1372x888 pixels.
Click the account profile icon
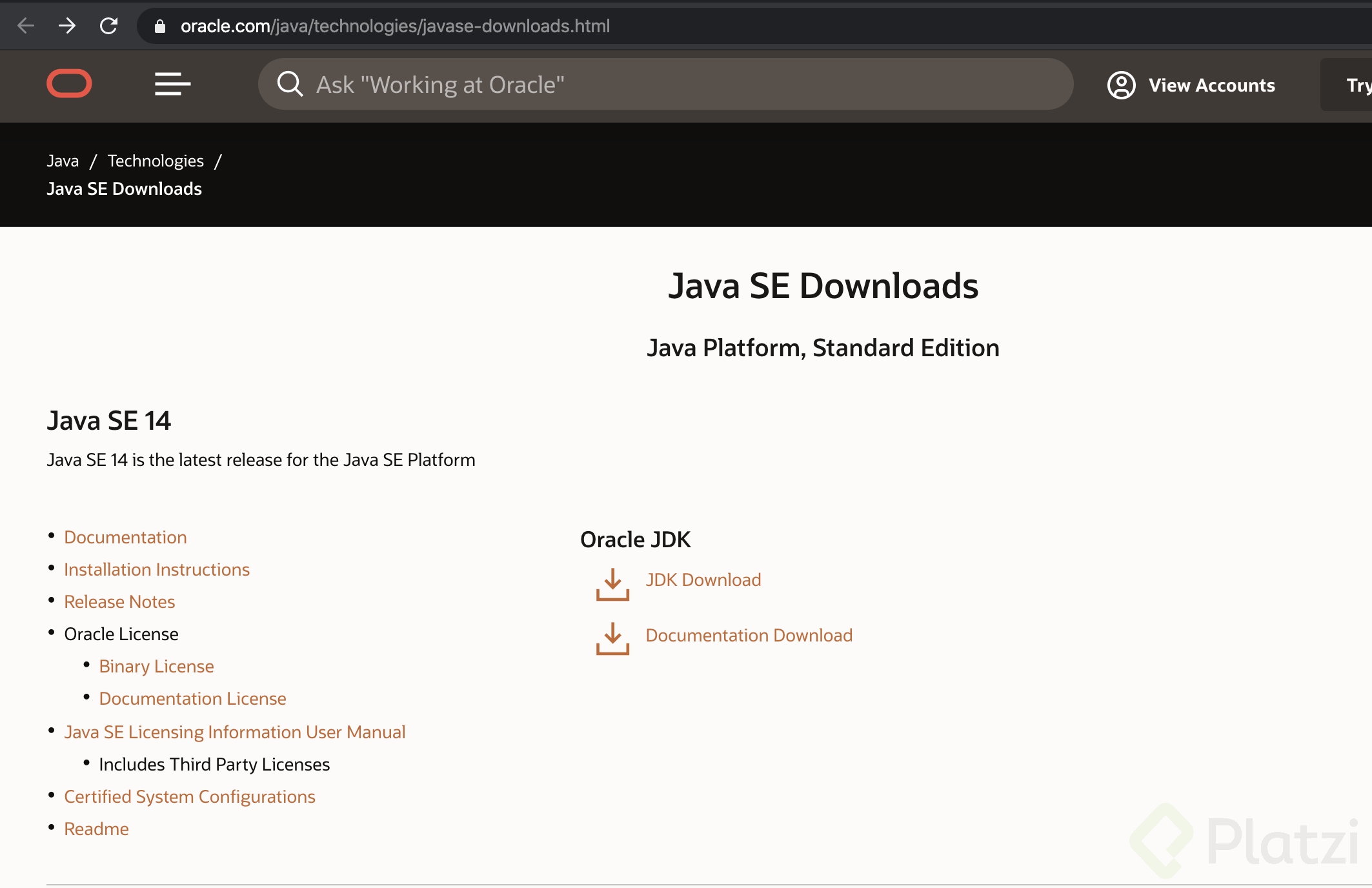[1122, 85]
